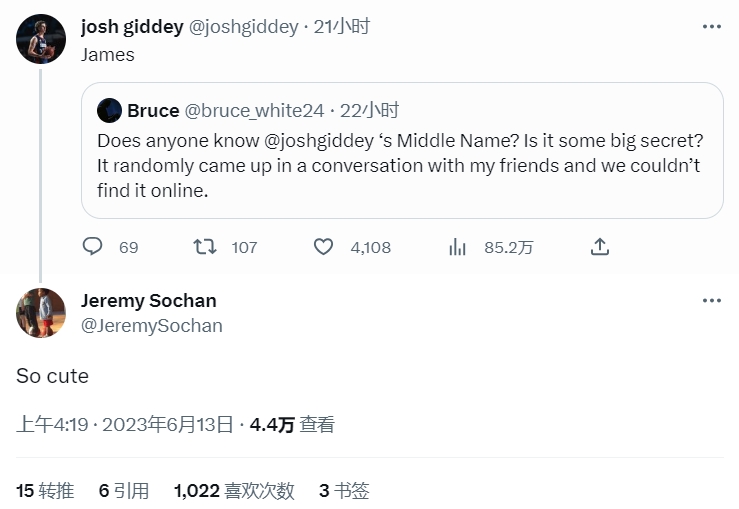Viewport: 739px width, 509px height.
Task: Open Jeremy Sochan's profile avatar
Action: (41, 313)
